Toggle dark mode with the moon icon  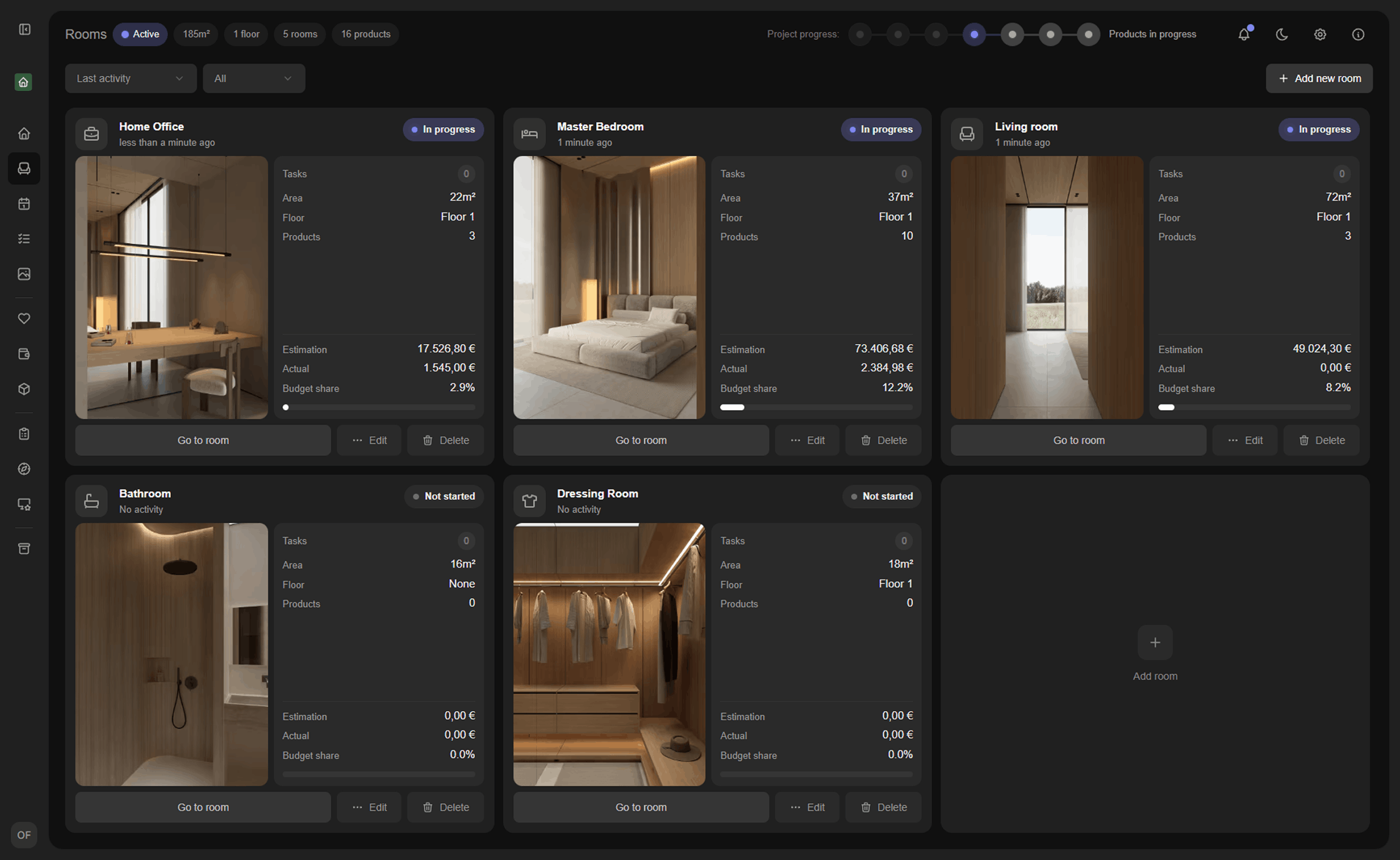tap(1282, 34)
